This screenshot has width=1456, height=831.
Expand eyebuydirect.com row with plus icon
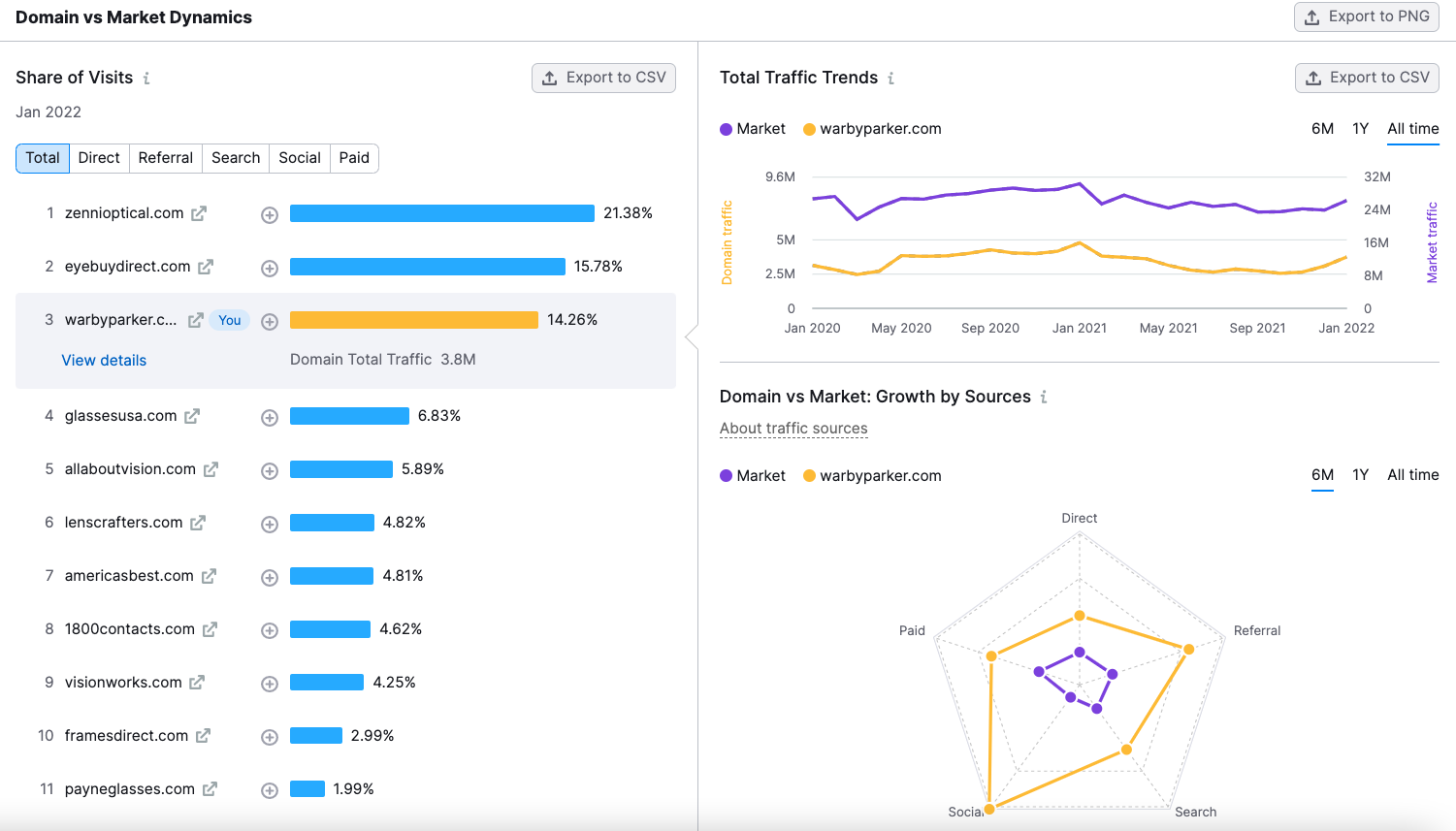[270, 269]
